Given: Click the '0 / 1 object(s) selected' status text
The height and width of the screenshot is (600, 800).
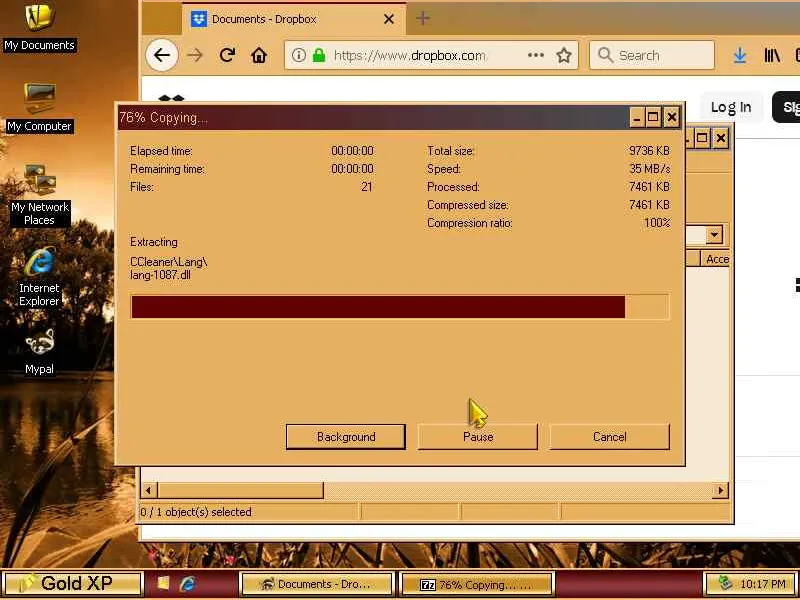Looking at the screenshot, I should tap(196, 512).
